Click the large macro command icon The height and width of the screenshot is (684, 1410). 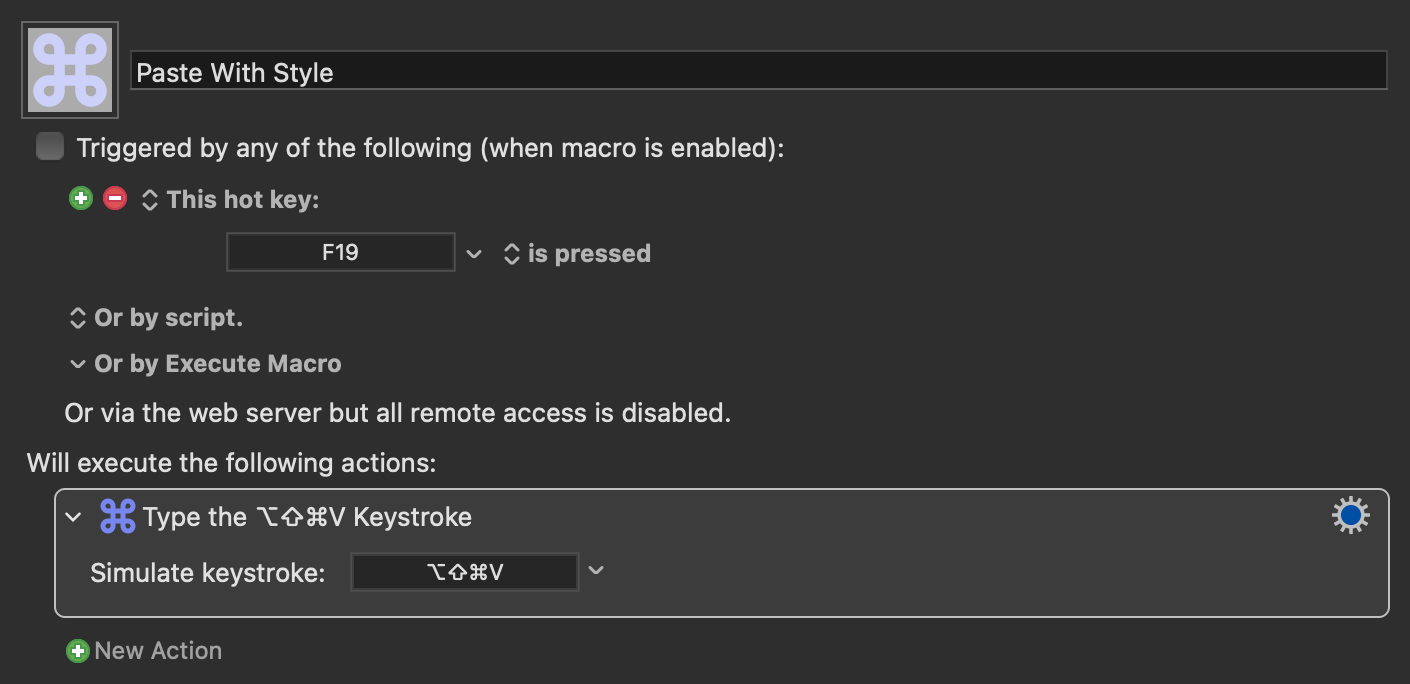pyautogui.click(x=70, y=70)
